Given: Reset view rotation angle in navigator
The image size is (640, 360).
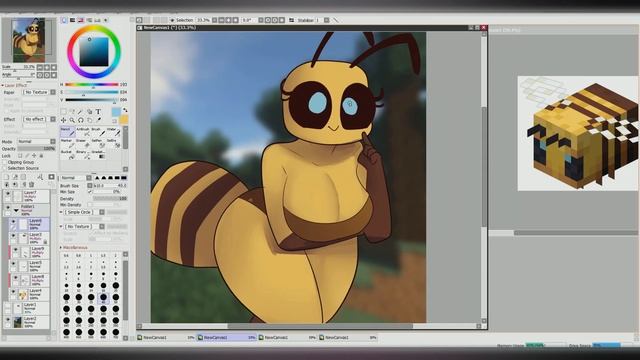Looking at the screenshot, I should coord(53,75).
